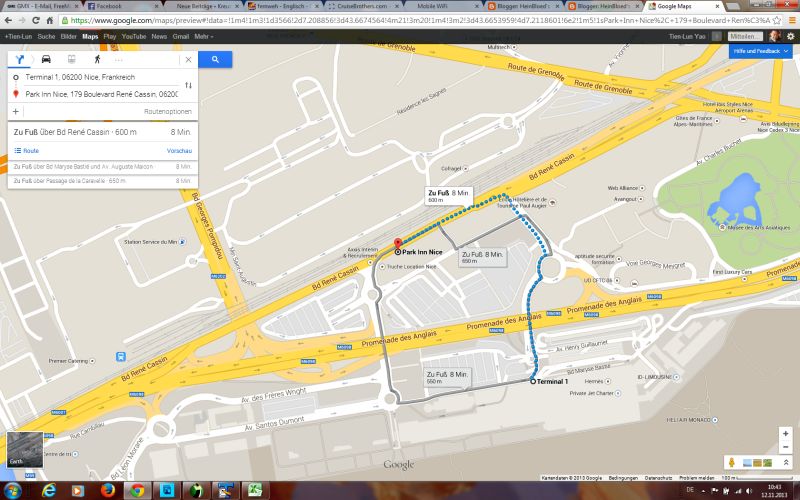
Task: Switch to fernweh - Englisch tab
Action: [x=281, y=6]
